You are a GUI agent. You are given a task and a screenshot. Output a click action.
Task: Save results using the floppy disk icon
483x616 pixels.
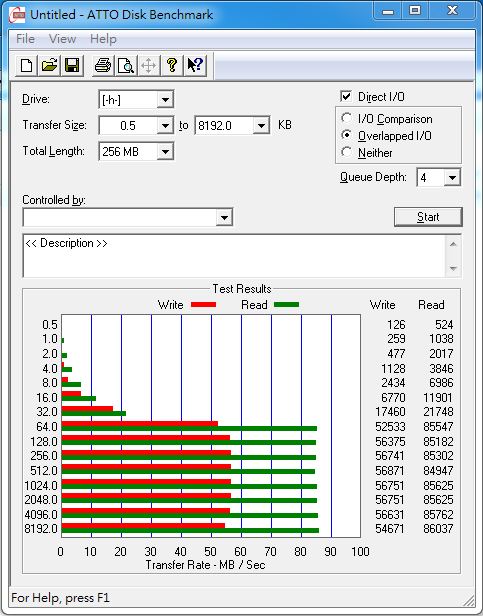pos(72,65)
